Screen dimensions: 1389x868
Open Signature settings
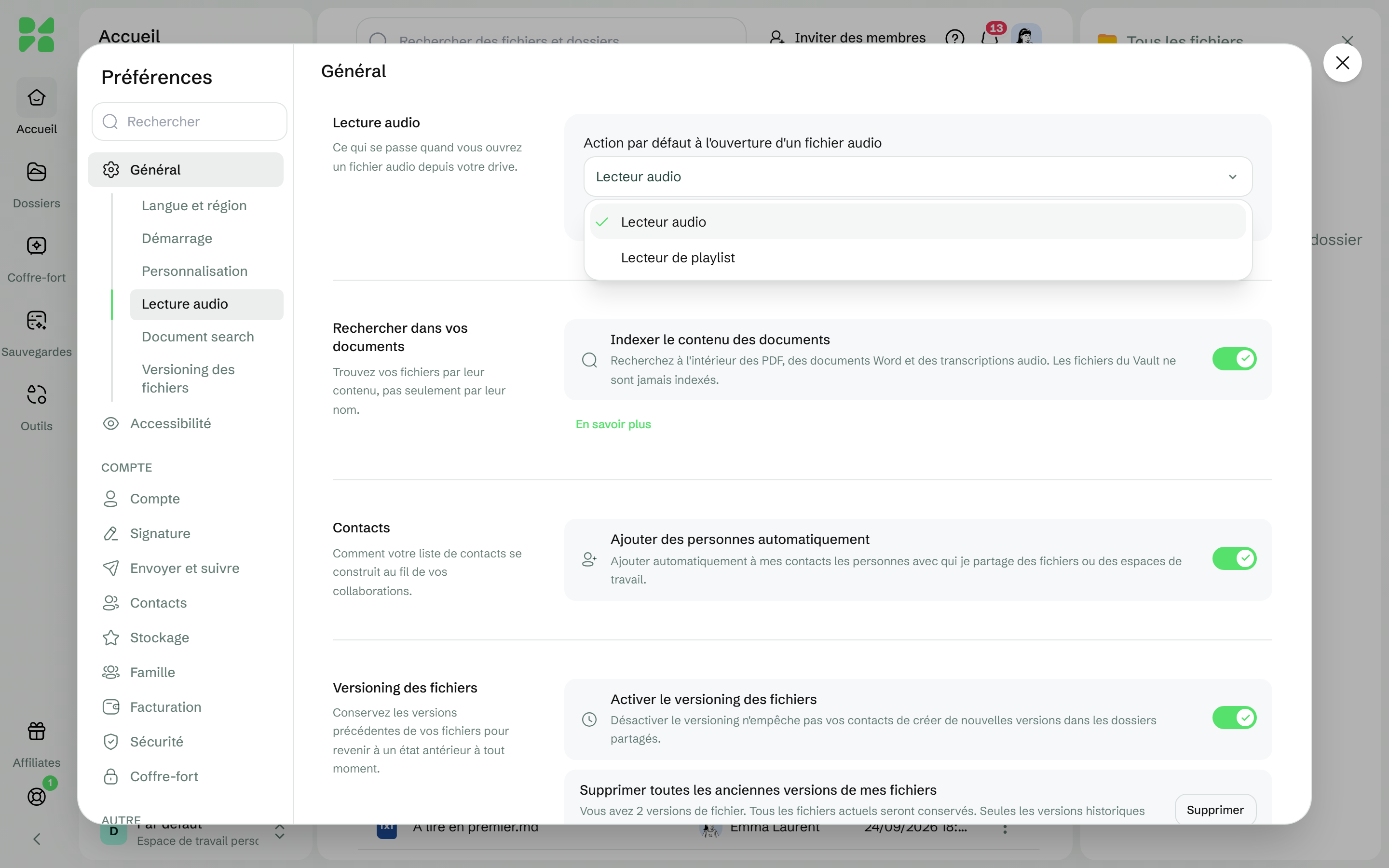click(x=185, y=533)
